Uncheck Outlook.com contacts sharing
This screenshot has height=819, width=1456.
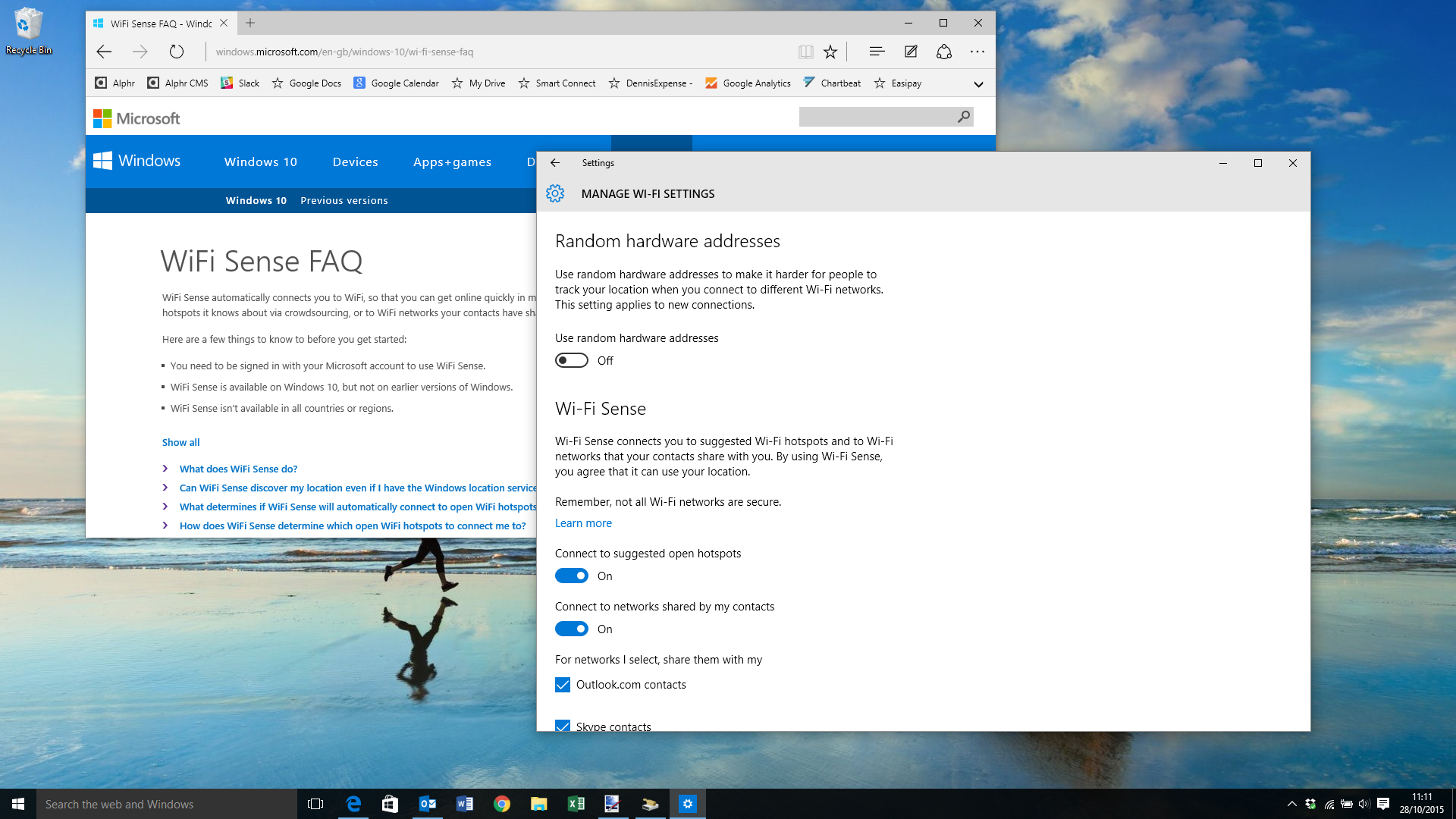(562, 684)
